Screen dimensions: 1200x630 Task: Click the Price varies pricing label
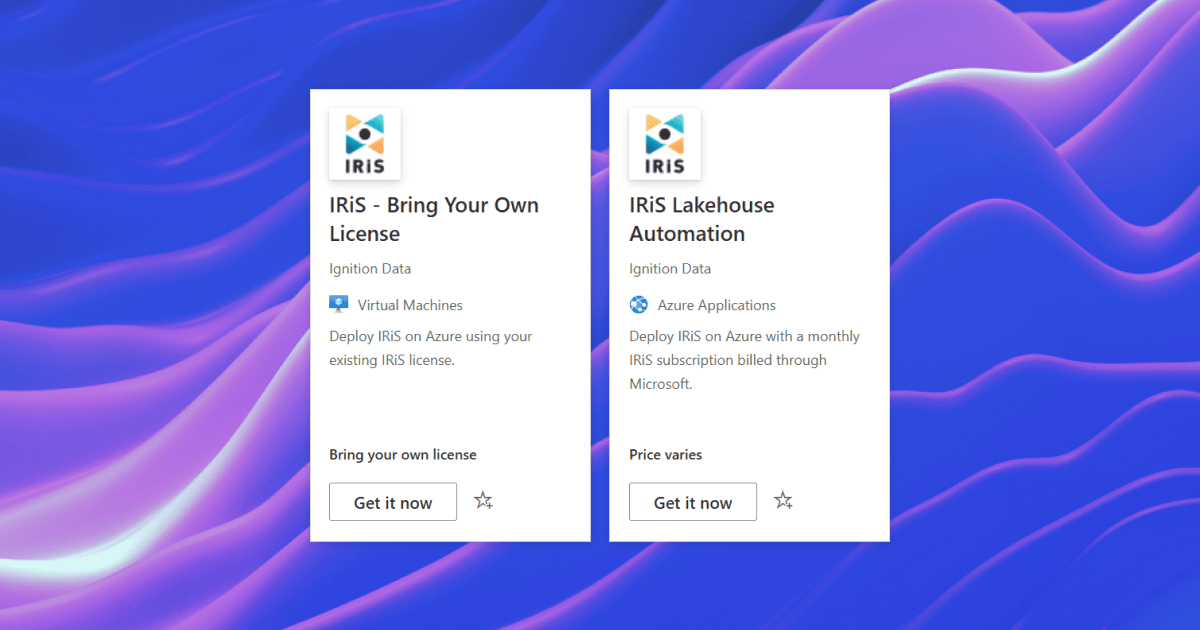click(x=666, y=454)
